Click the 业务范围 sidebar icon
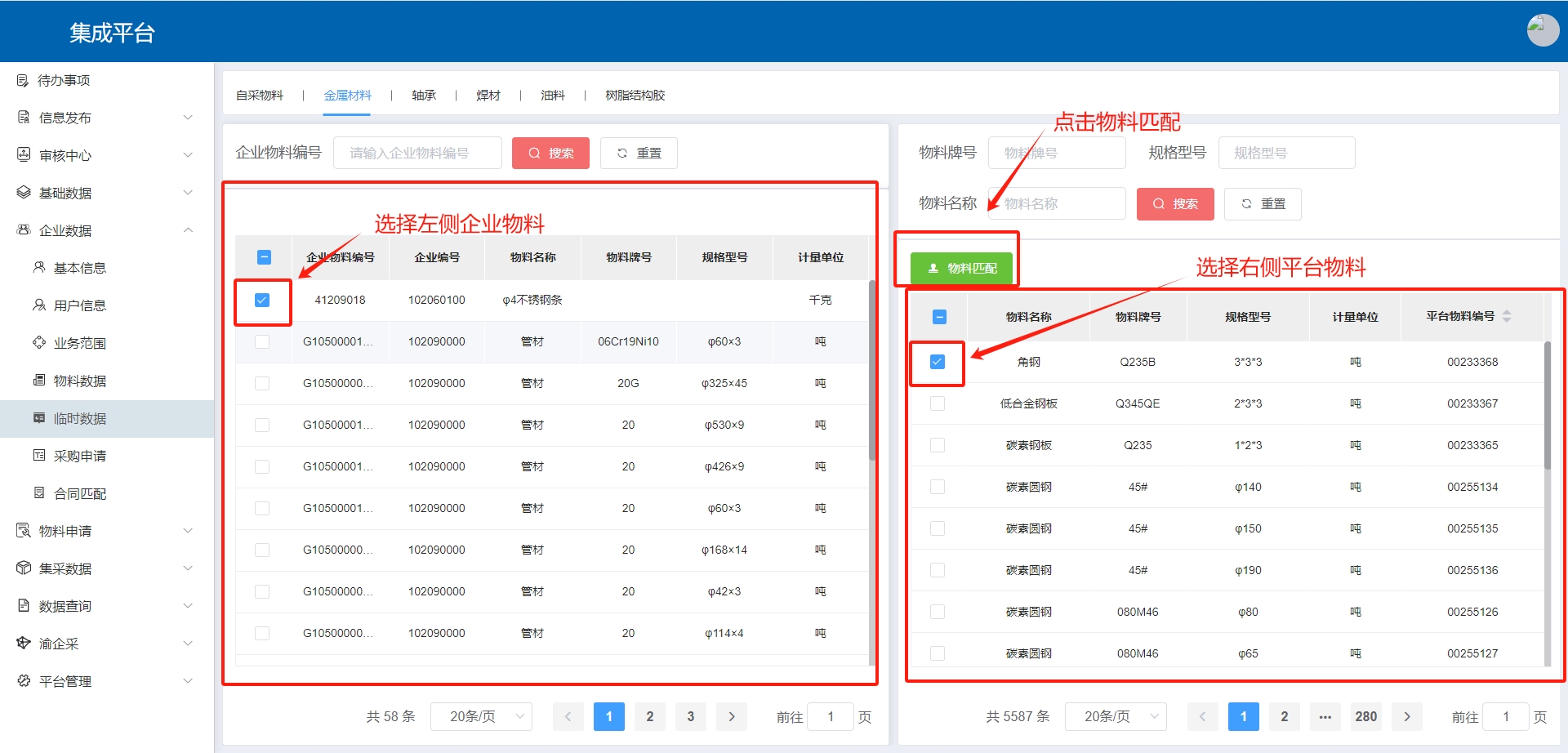 coord(38,342)
